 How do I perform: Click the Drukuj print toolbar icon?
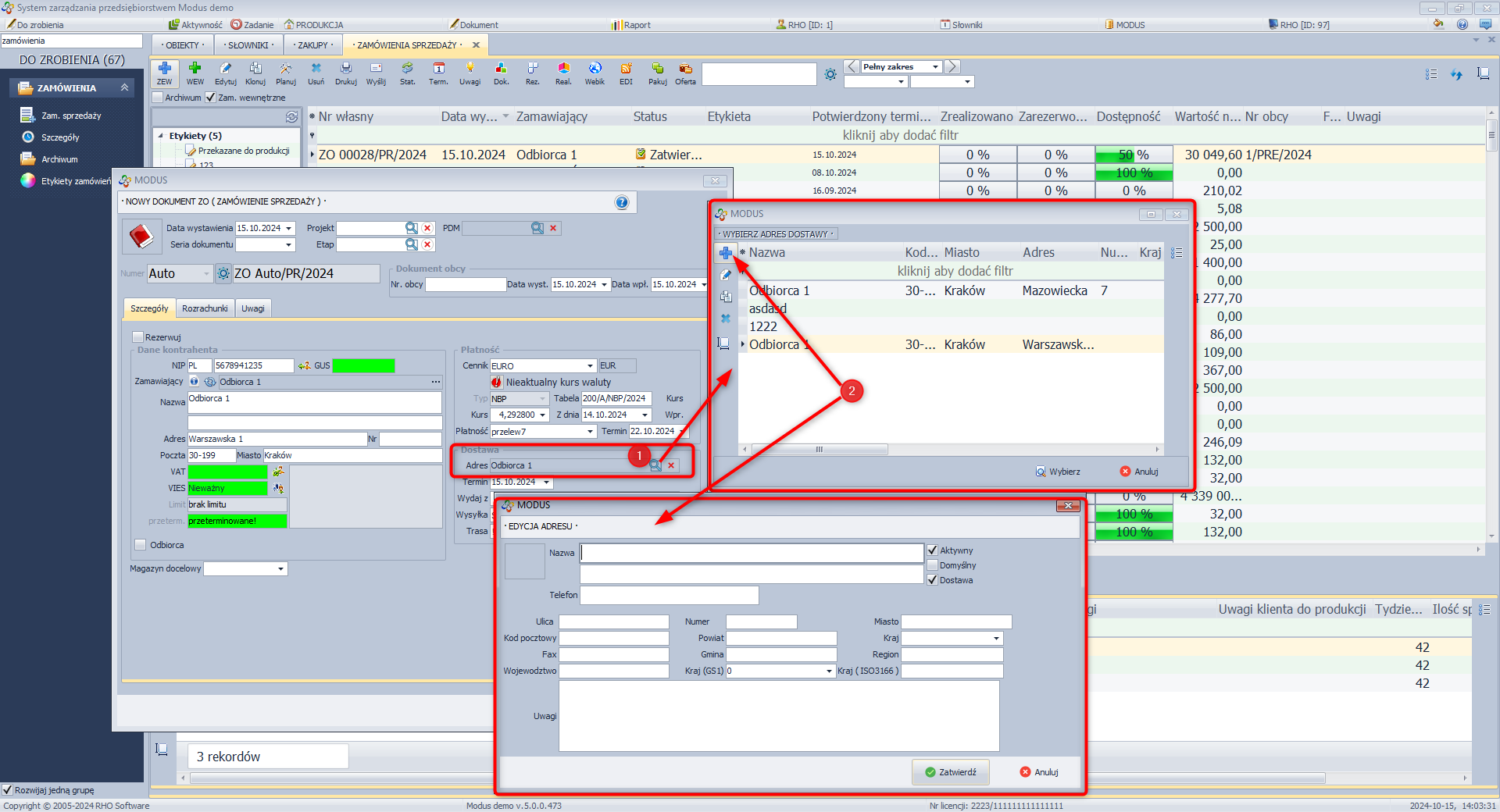click(345, 73)
